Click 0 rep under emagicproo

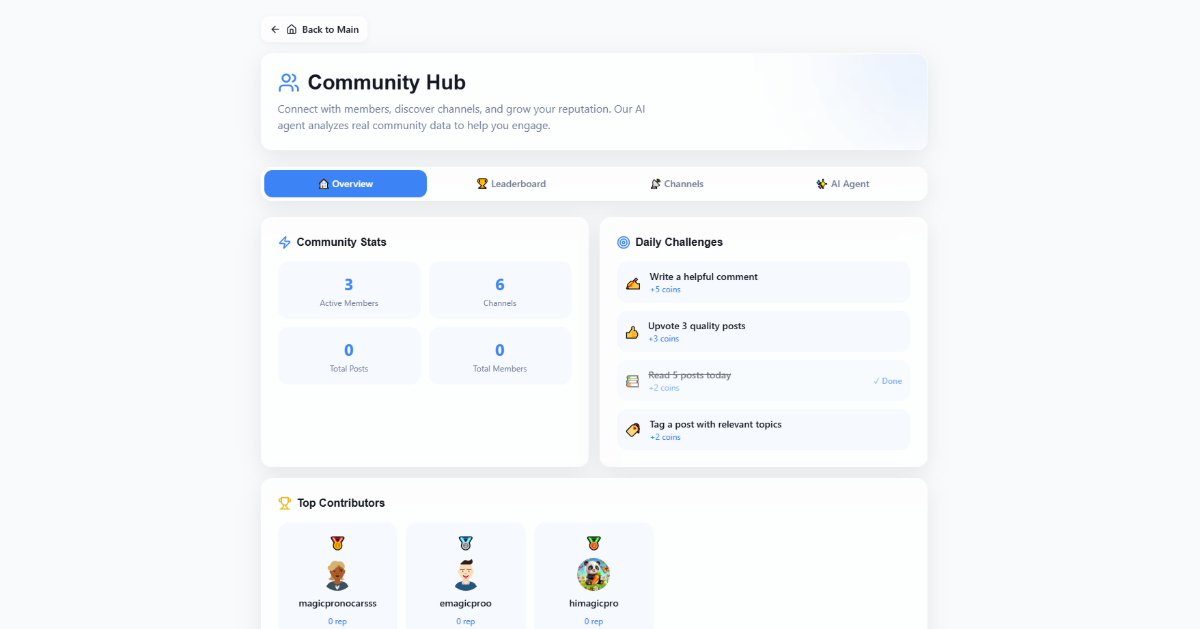[466, 621]
